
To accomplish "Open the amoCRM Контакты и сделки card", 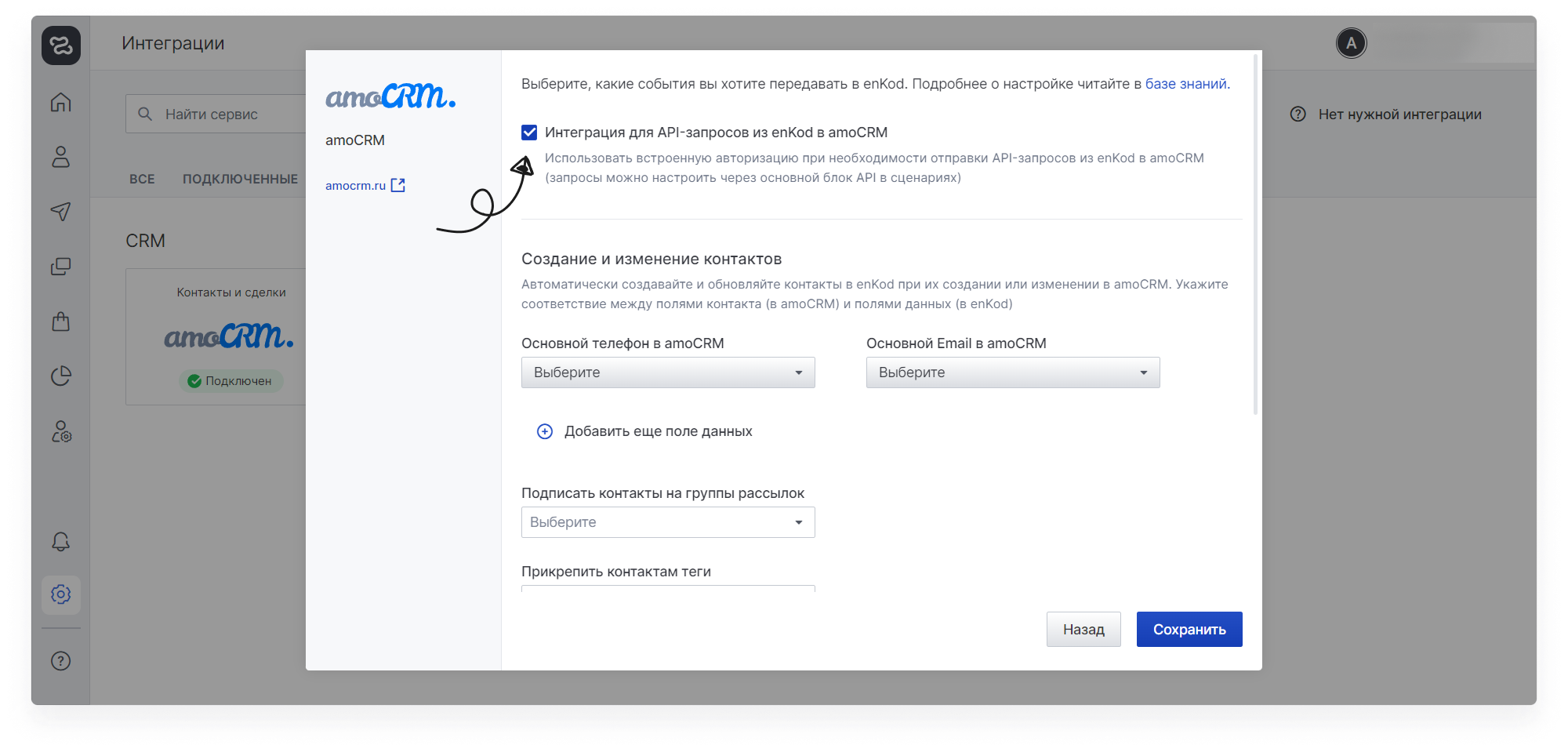I will (216, 337).
